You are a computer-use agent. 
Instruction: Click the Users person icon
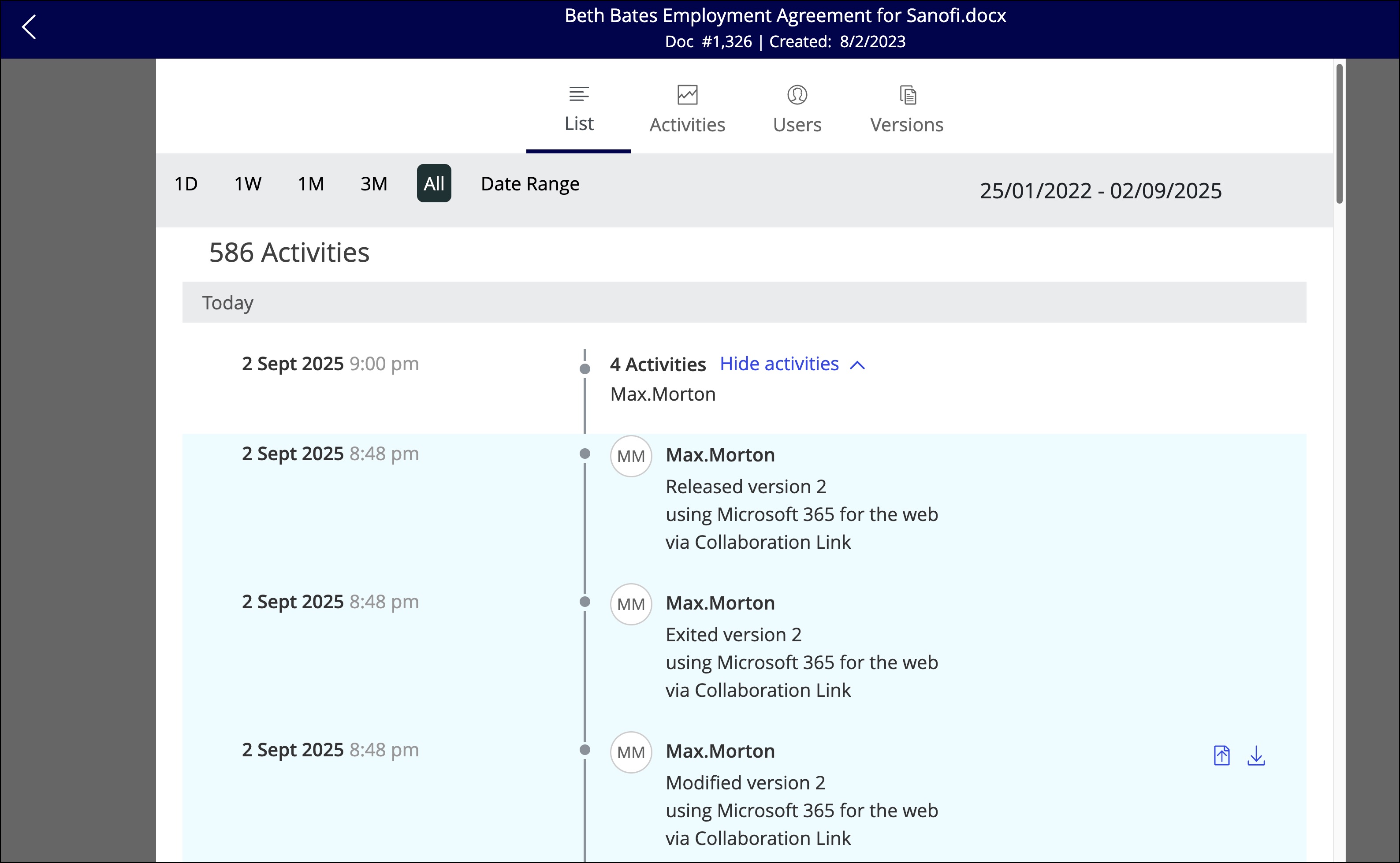pyautogui.click(x=797, y=95)
